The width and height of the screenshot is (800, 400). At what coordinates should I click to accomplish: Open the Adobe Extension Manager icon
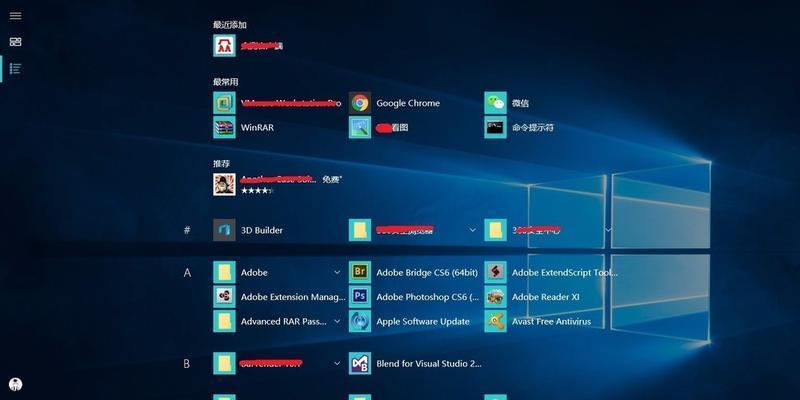[x=224, y=296]
